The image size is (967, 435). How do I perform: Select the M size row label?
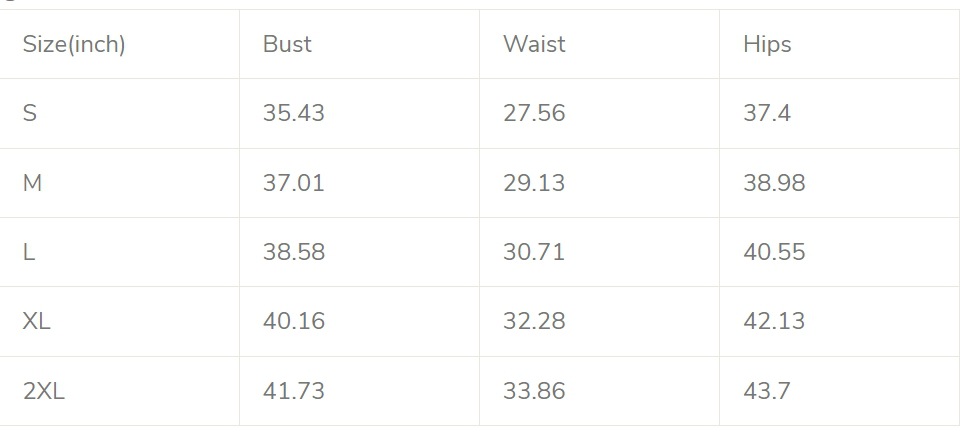click(x=32, y=183)
